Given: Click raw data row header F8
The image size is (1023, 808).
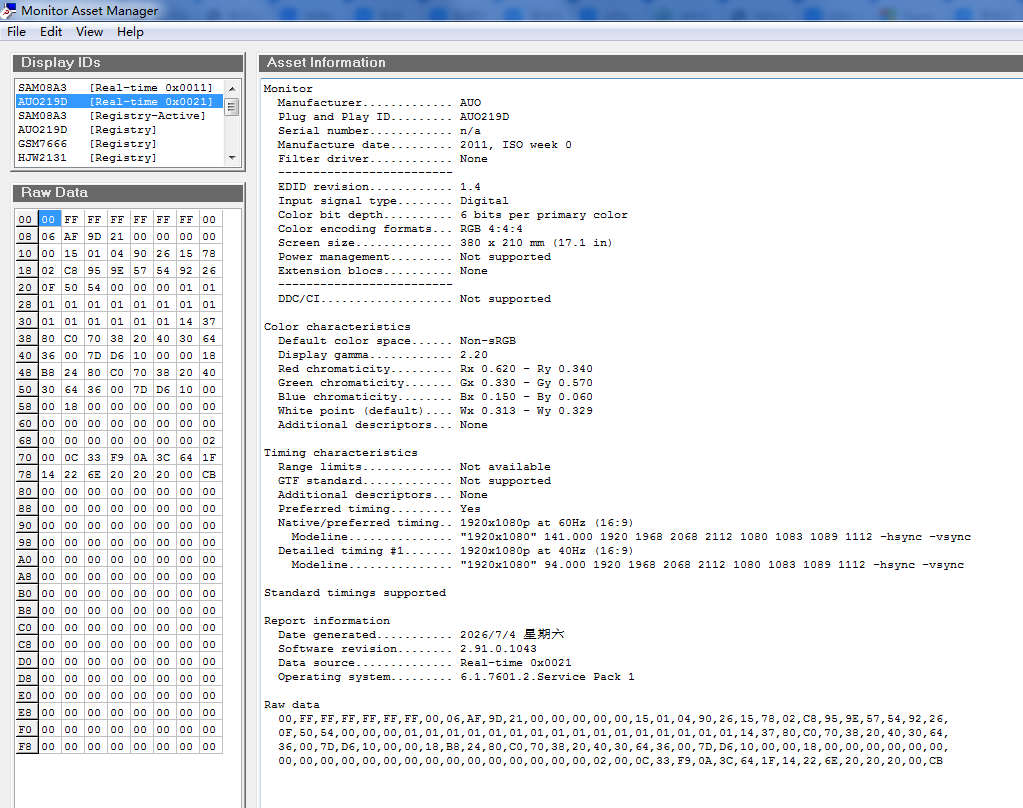Looking at the screenshot, I should 25,746.
